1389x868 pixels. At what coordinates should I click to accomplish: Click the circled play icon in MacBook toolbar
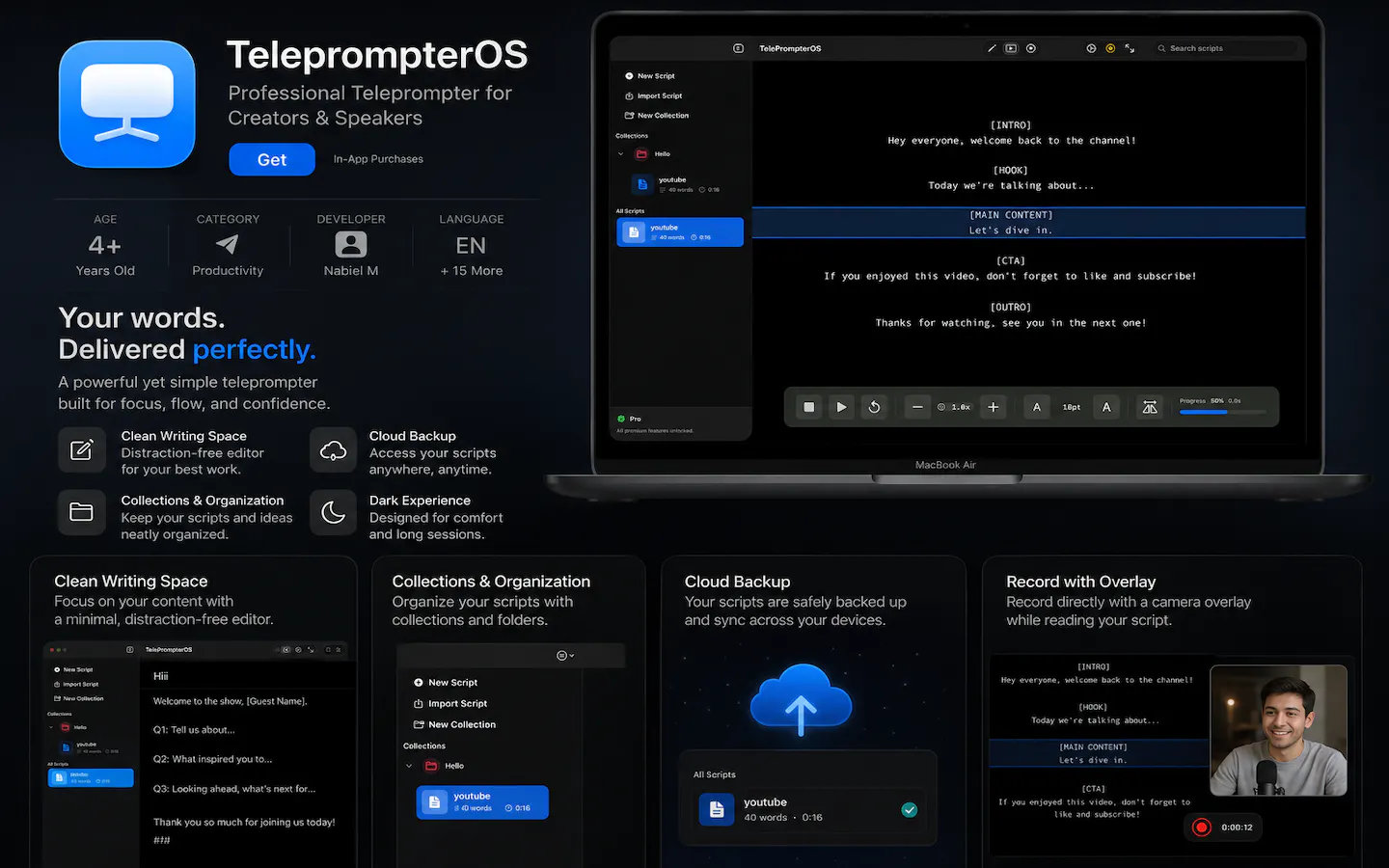[1091, 48]
